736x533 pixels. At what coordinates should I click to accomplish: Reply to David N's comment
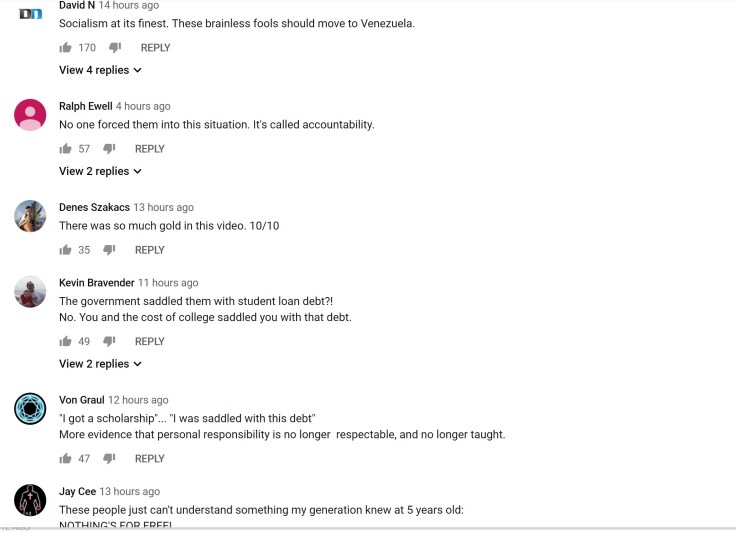(155, 48)
